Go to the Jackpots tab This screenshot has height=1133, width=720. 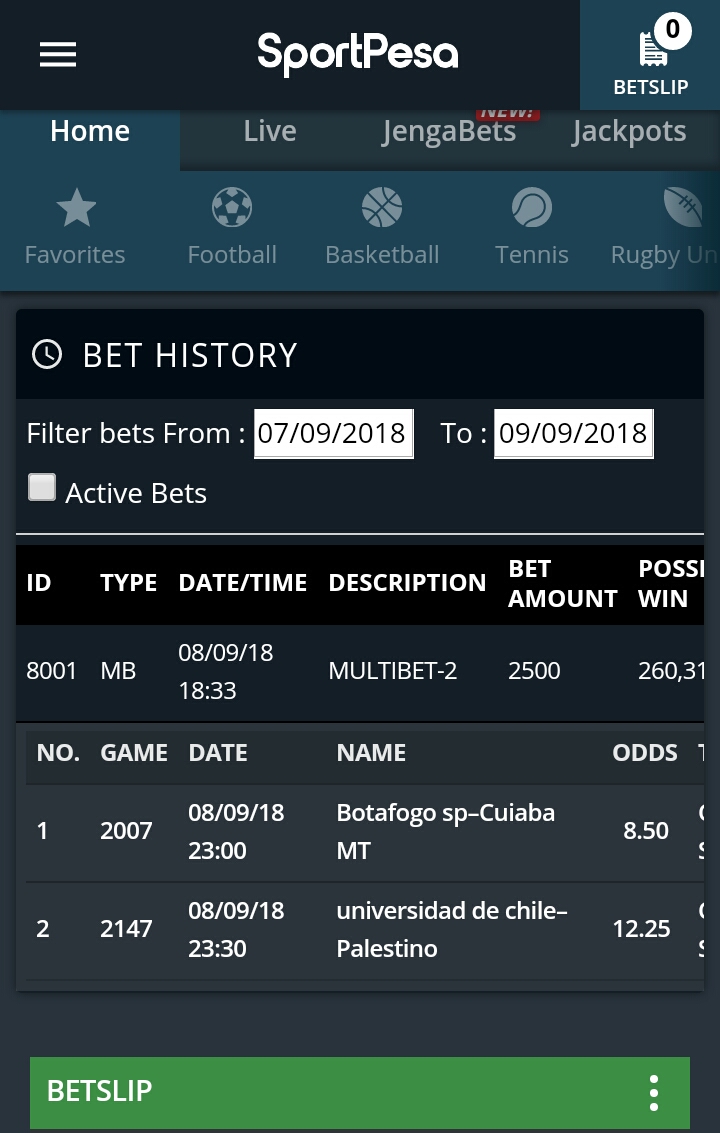[x=629, y=132]
